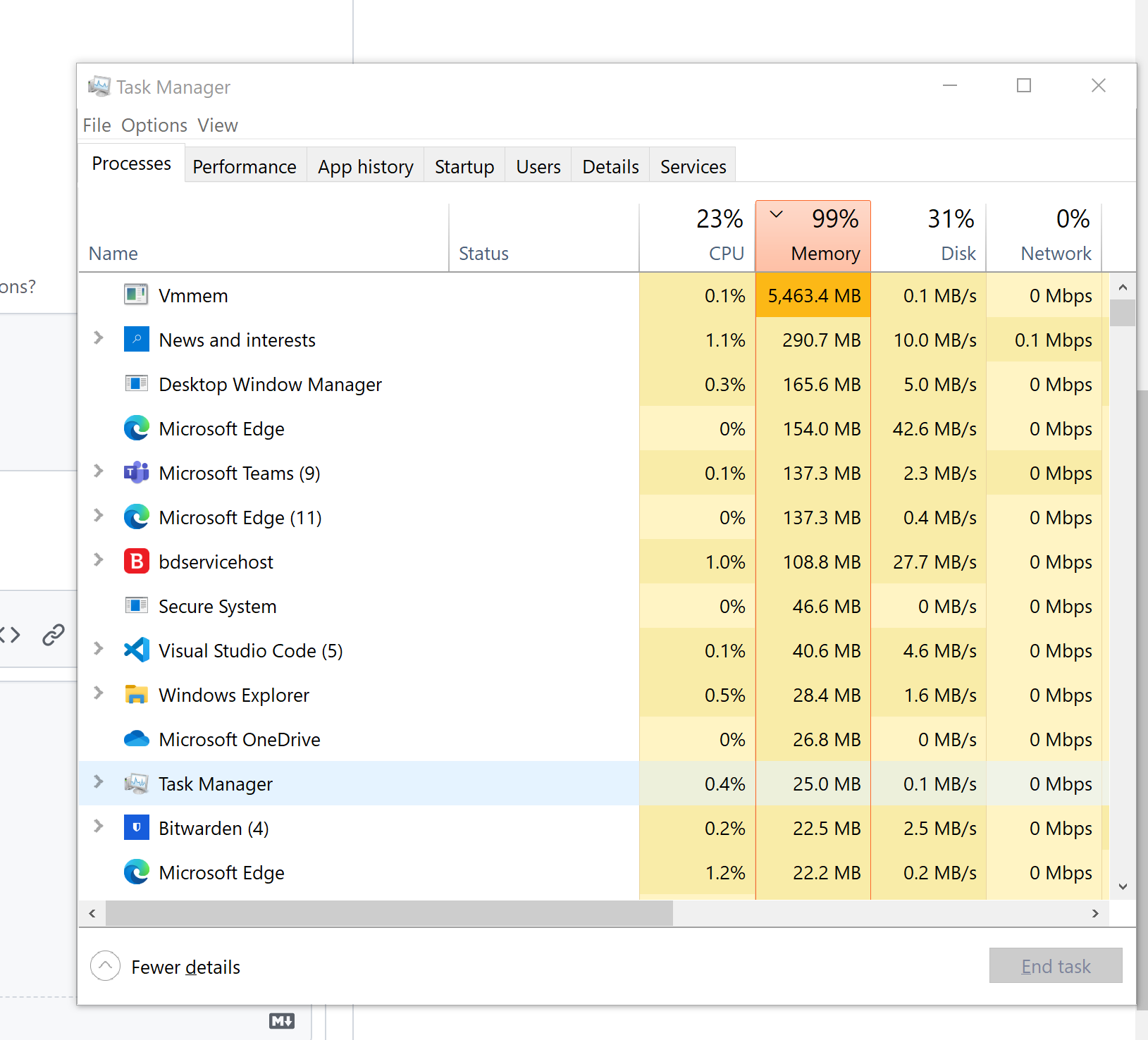Click the 0.1 Mbps network cell
1148x1040 pixels.
click(1044, 340)
